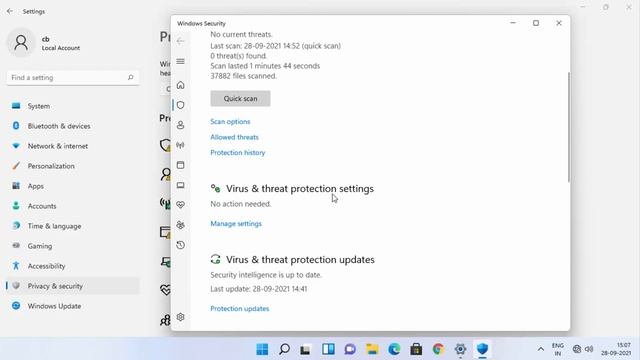Select Bluetooth & devices in Settings
The height and width of the screenshot is (360, 640).
click(73, 126)
